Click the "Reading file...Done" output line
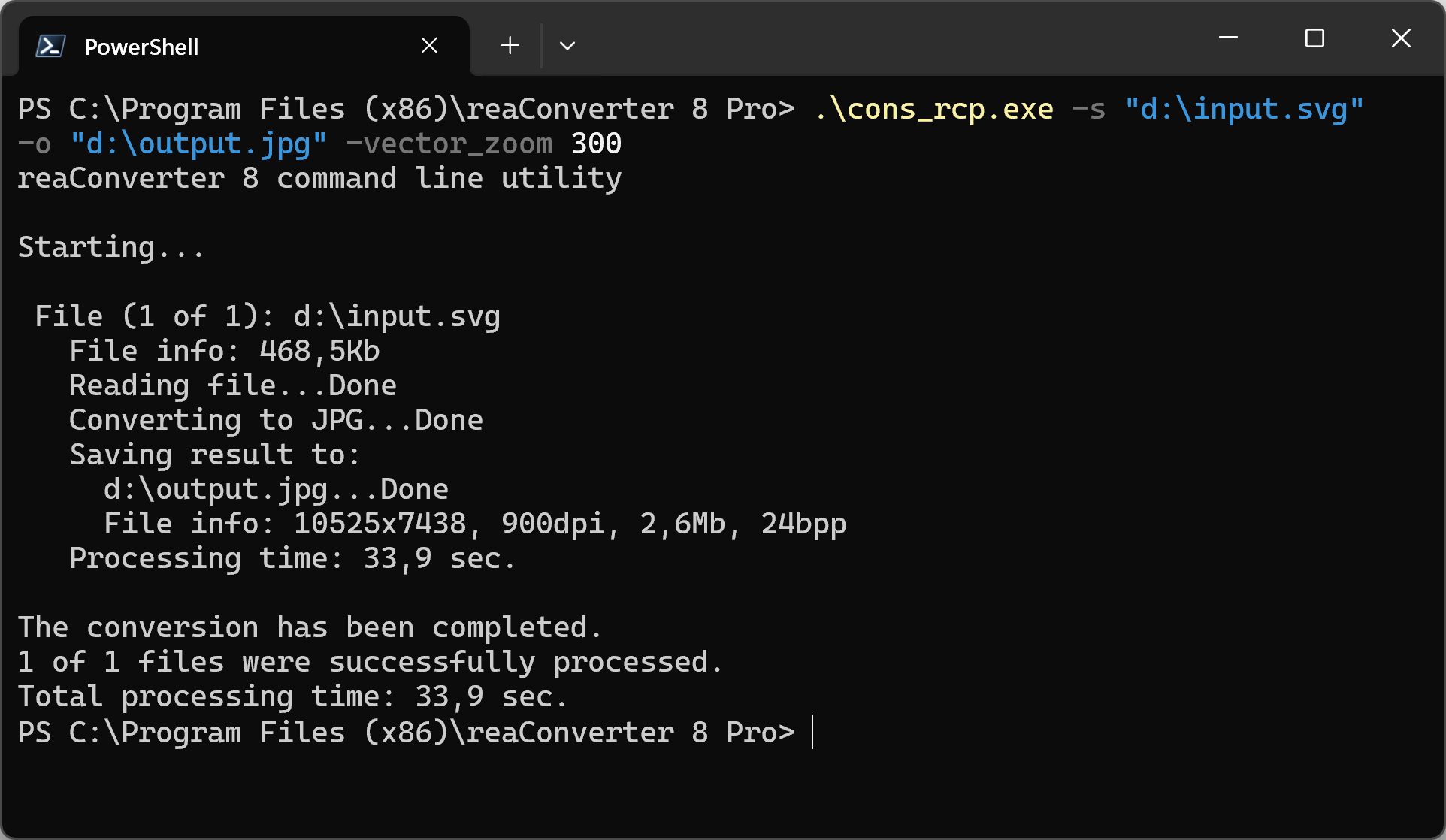This screenshot has width=1446, height=840. tap(233, 385)
